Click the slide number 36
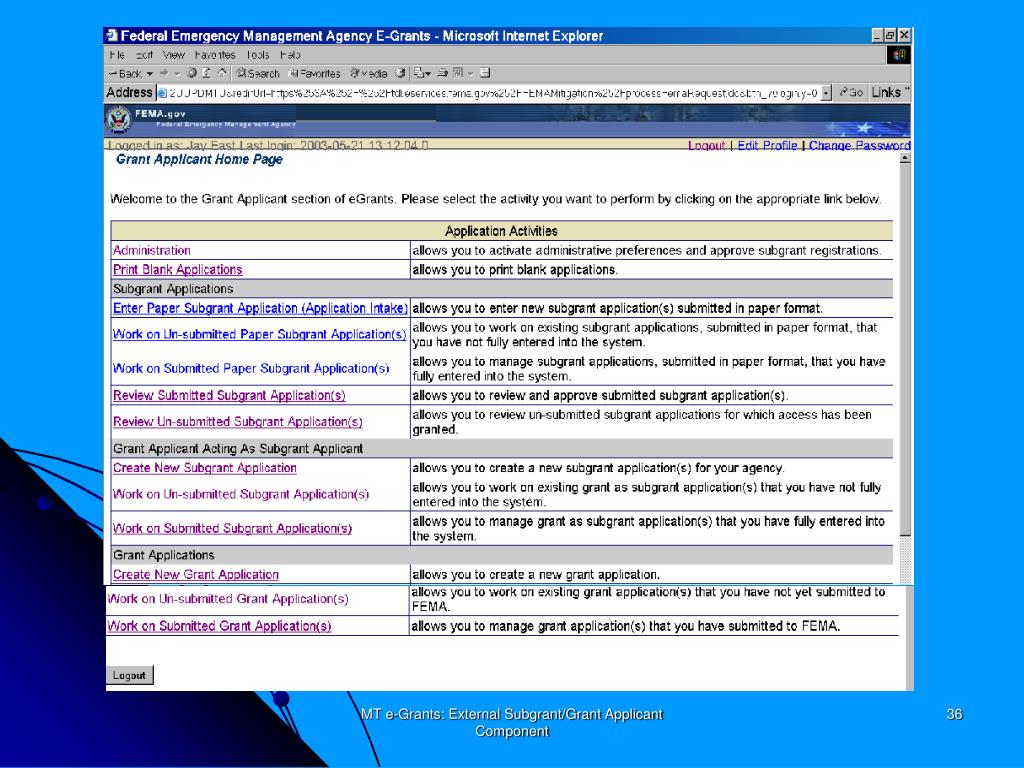This screenshot has width=1024, height=768. click(x=954, y=714)
